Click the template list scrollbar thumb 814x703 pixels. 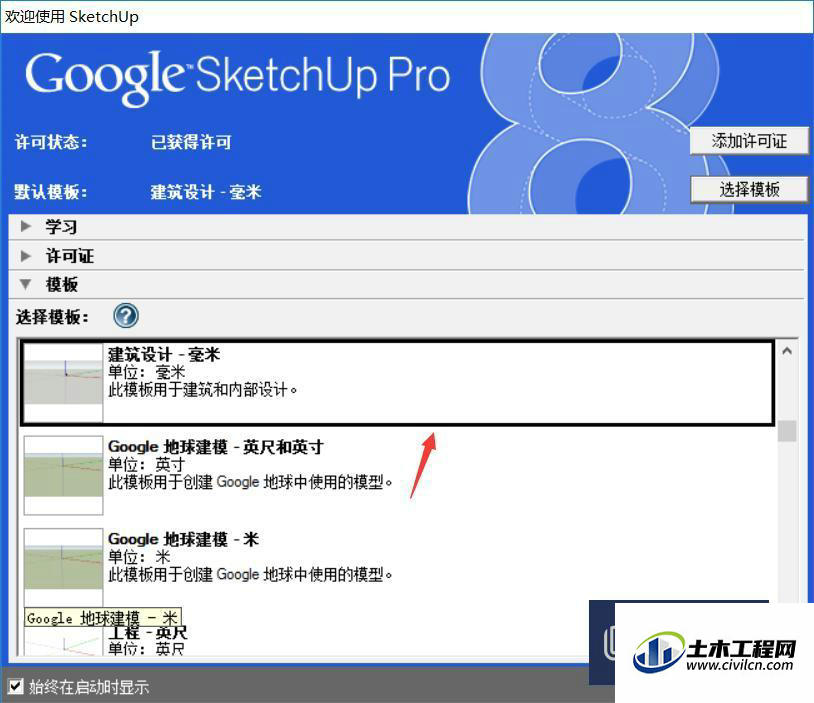[x=787, y=430]
